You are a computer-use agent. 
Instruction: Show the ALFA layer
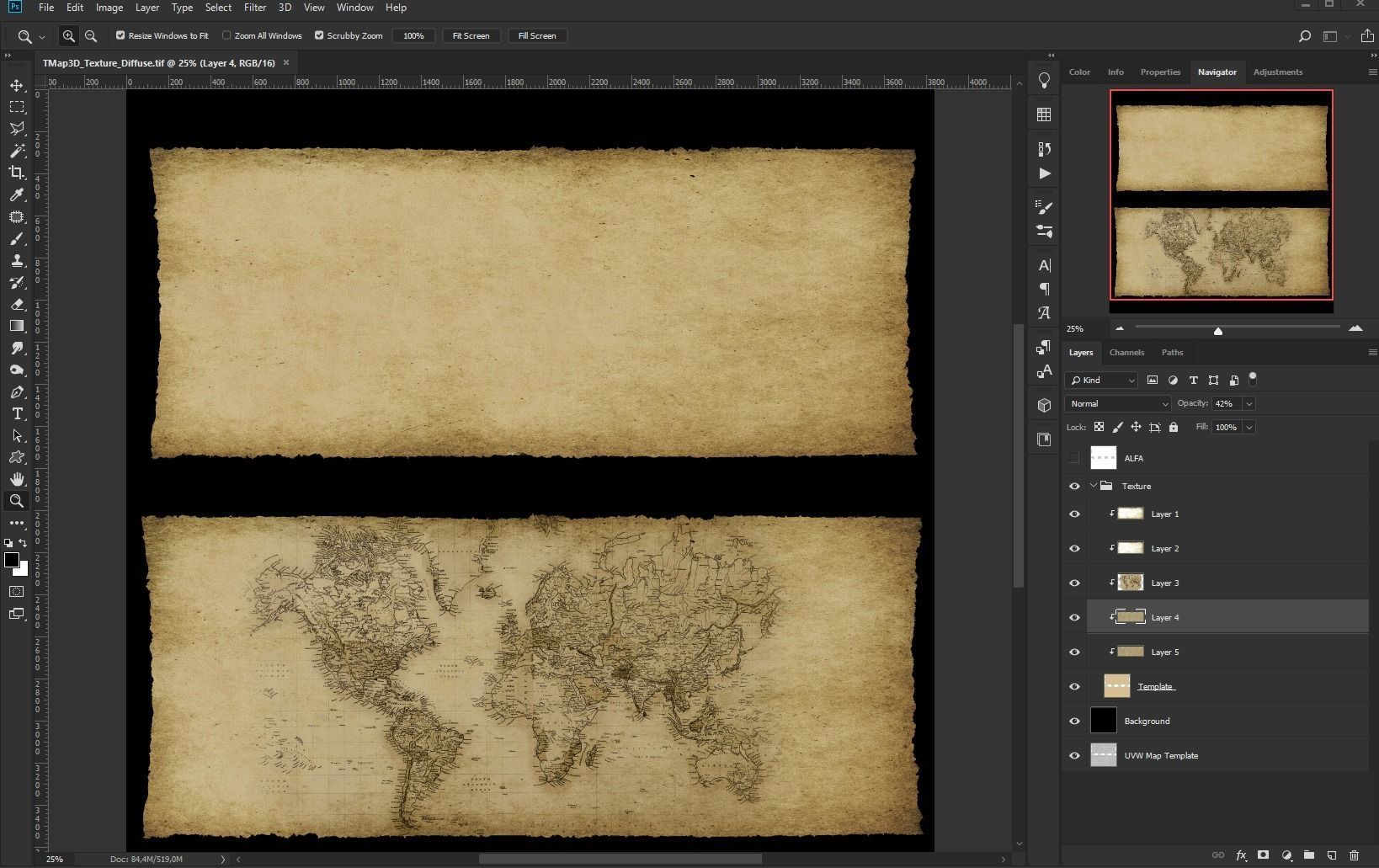point(1073,458)
